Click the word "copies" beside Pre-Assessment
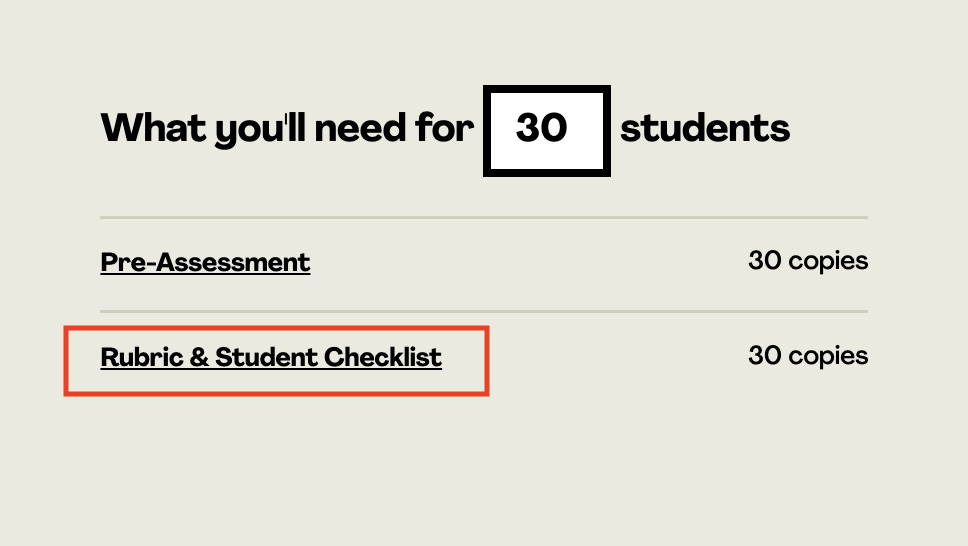Viewport: 968px width, 546px height. click(x=828, y=262)
